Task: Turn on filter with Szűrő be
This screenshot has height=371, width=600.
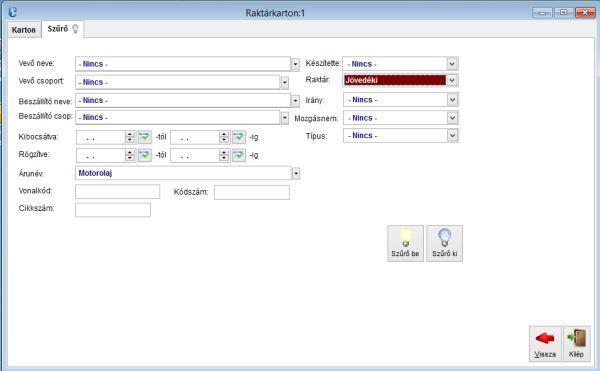Action: coord(406,243)
